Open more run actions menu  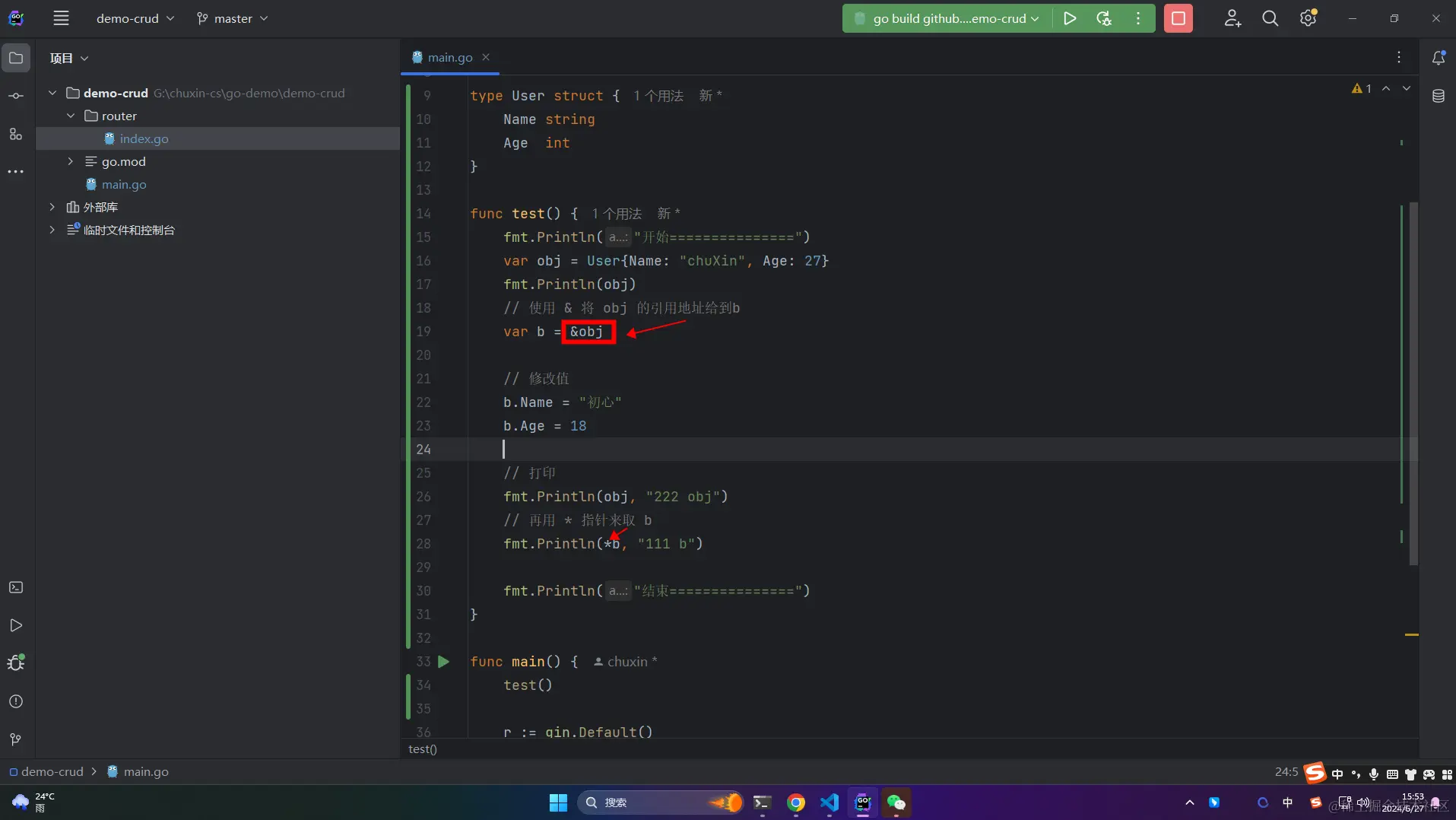point(1138,18)
